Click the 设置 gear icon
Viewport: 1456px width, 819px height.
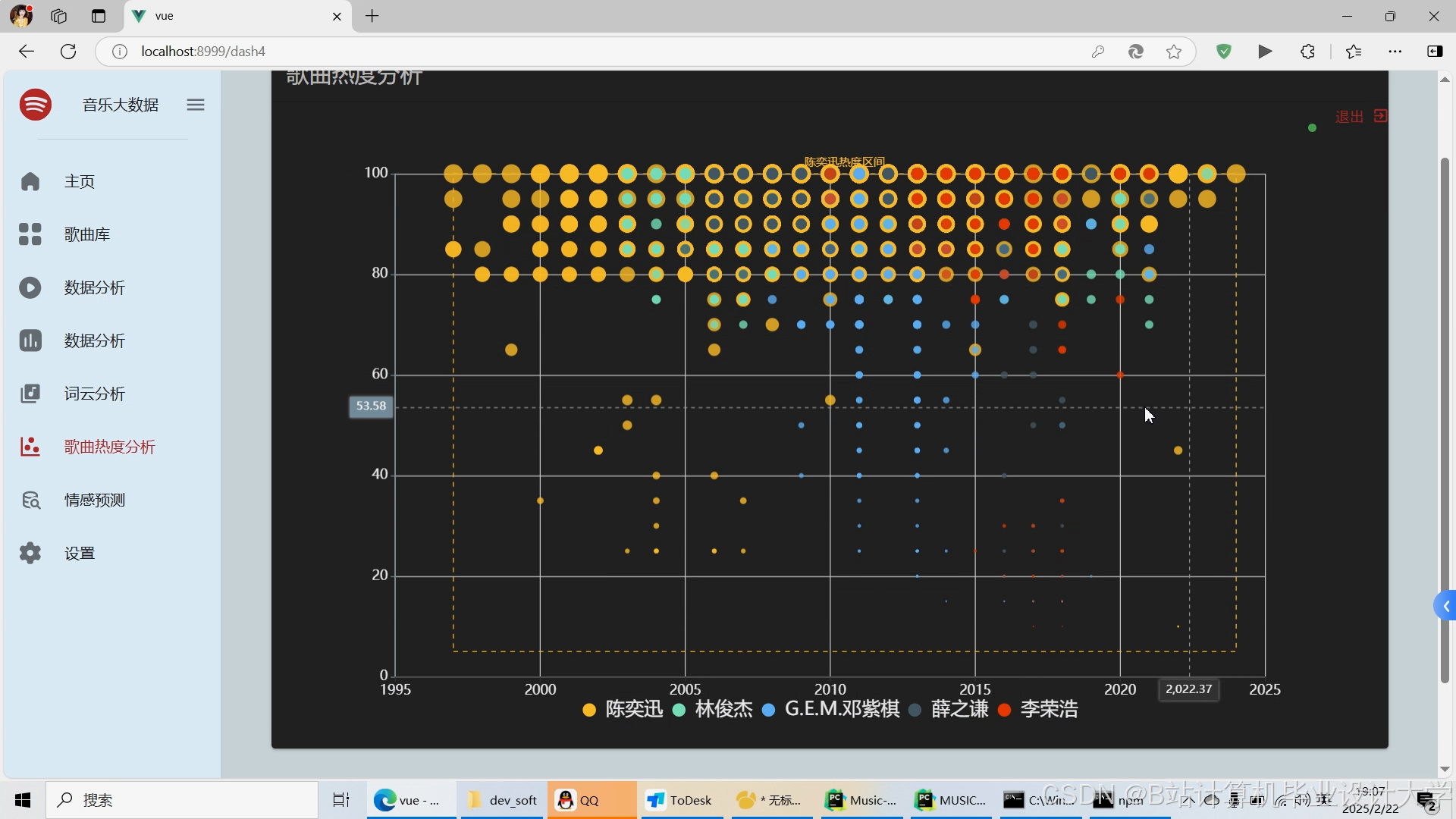(x=30, y=553)
